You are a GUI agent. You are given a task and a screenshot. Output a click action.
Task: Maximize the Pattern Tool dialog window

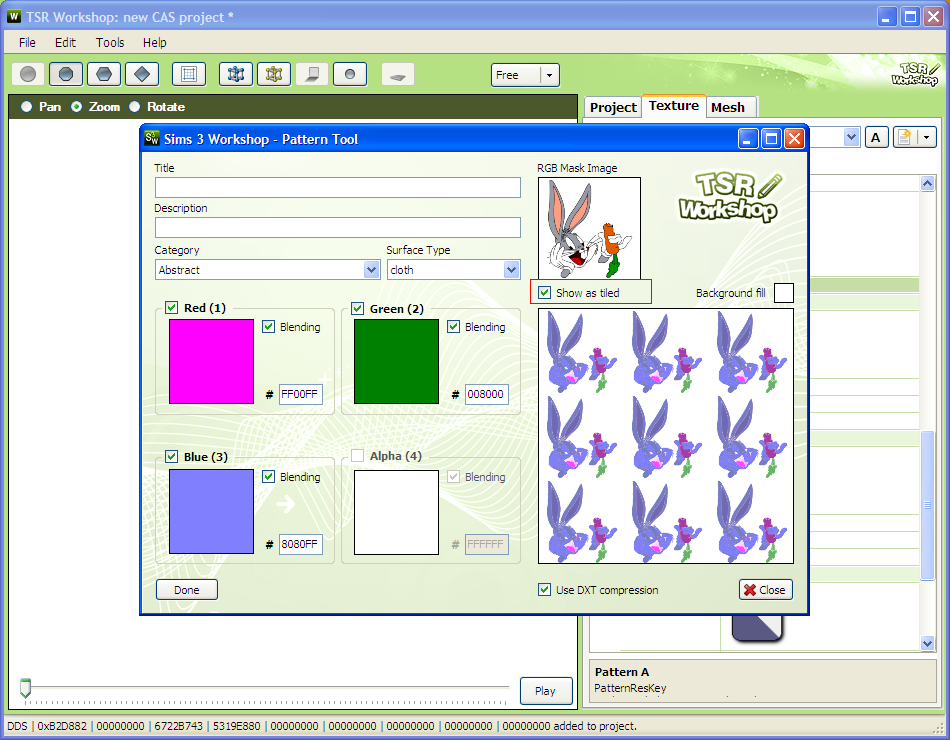(771, 139)
